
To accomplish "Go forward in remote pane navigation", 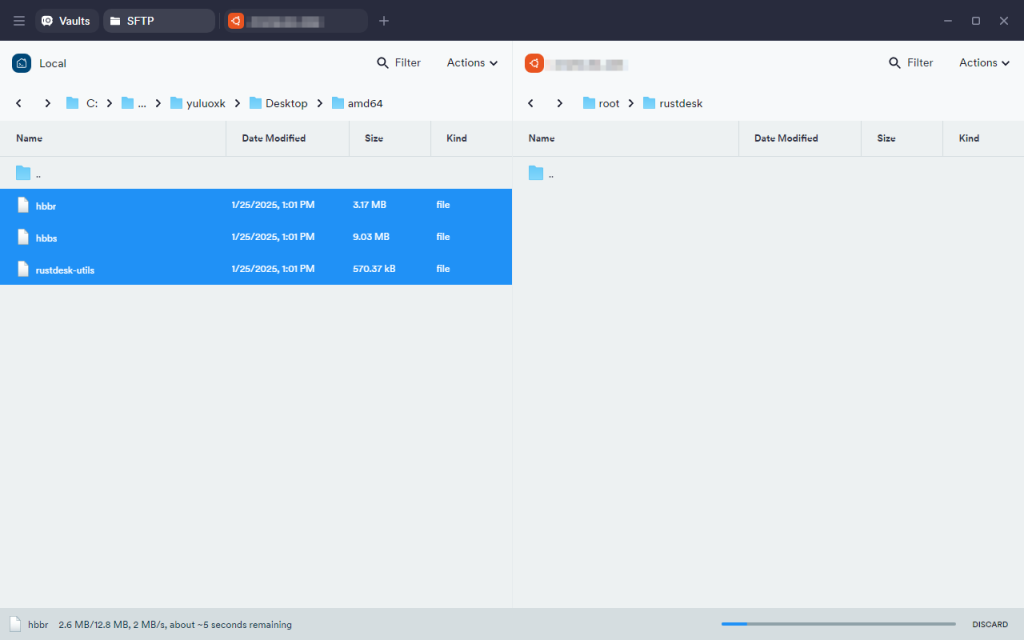I will click(559, 103).
